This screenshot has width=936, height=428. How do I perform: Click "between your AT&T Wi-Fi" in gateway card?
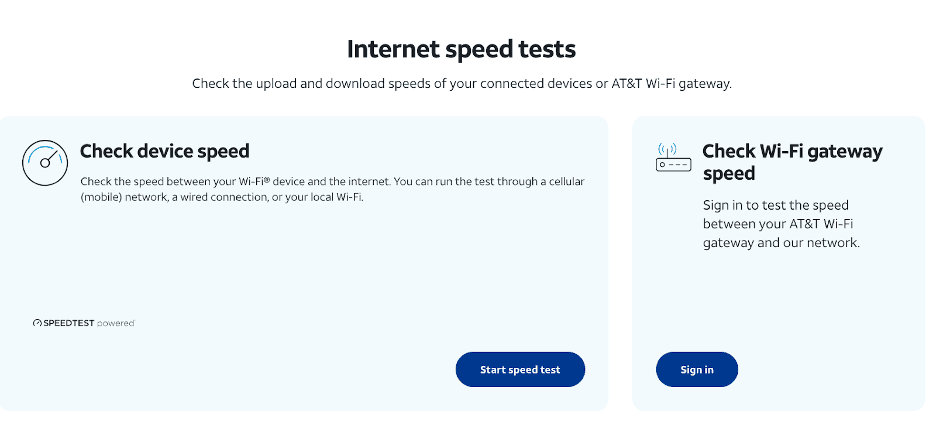(x=776, y=224)
